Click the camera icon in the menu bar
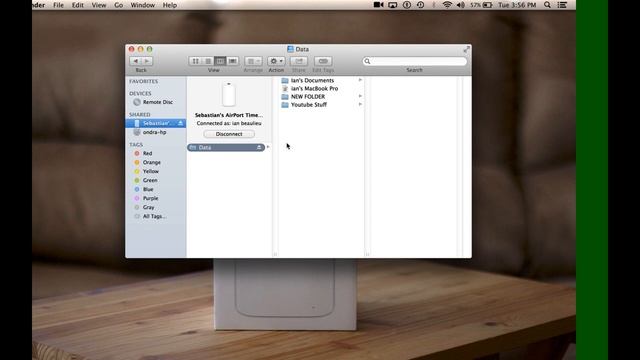Screen dimensions: 640x360 [x=378, y=5]
